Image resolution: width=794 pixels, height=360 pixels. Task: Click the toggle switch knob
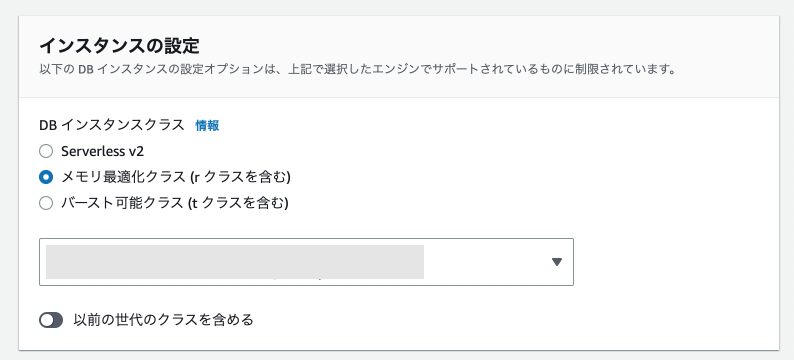coord(47,320)
